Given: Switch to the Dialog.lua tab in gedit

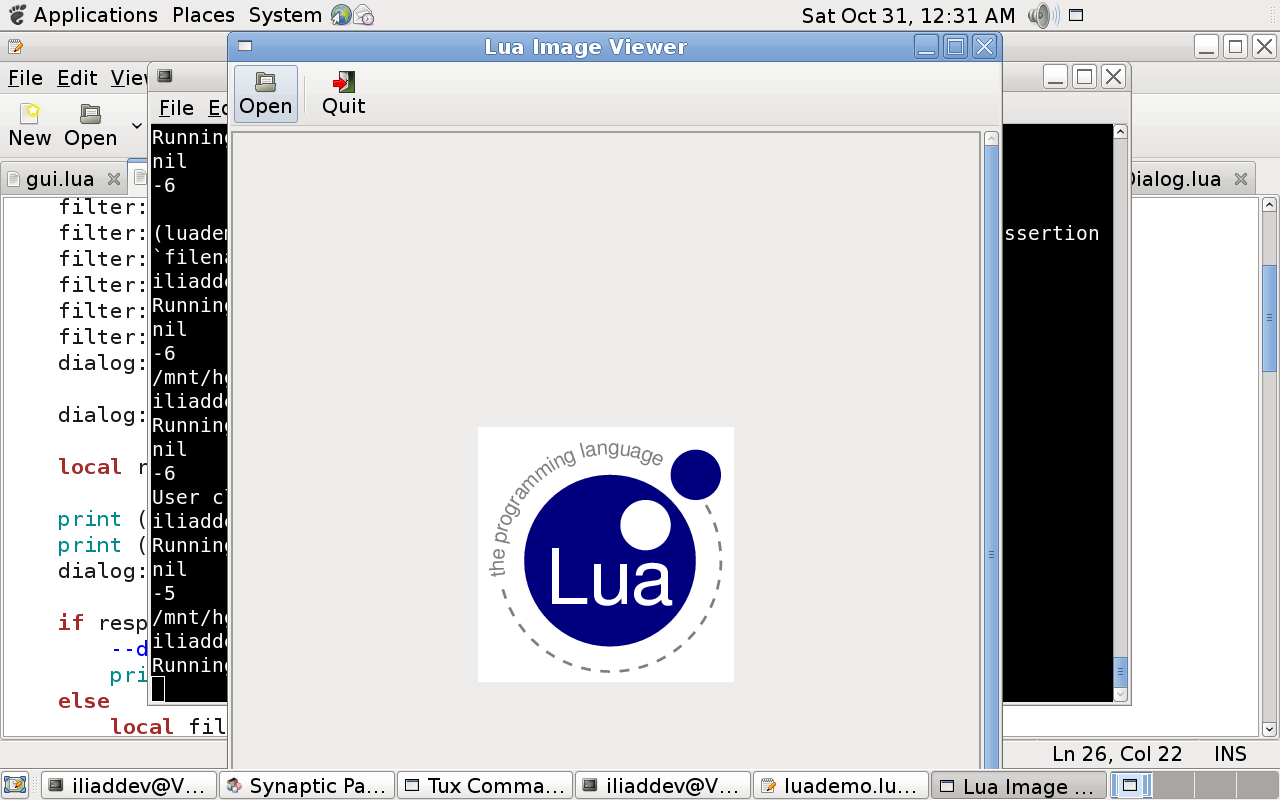Looking at the screenshot, I should [x=1176, y=179].
